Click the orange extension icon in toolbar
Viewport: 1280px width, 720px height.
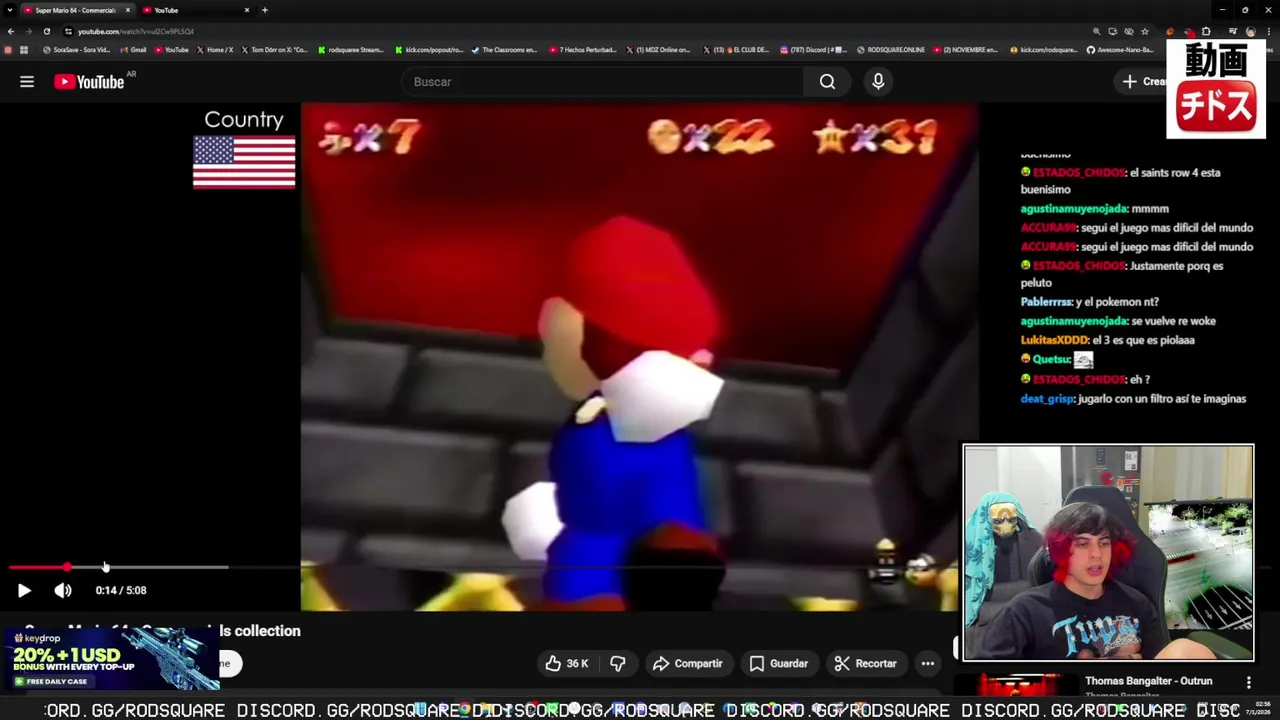tap(1170, 31)
